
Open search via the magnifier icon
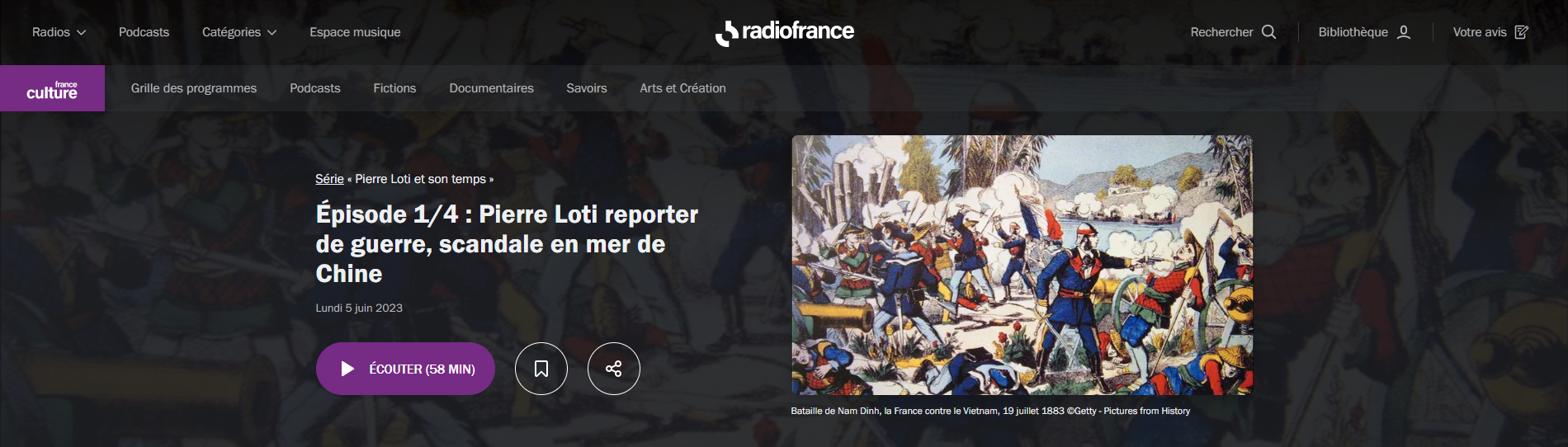point(1269,32)
